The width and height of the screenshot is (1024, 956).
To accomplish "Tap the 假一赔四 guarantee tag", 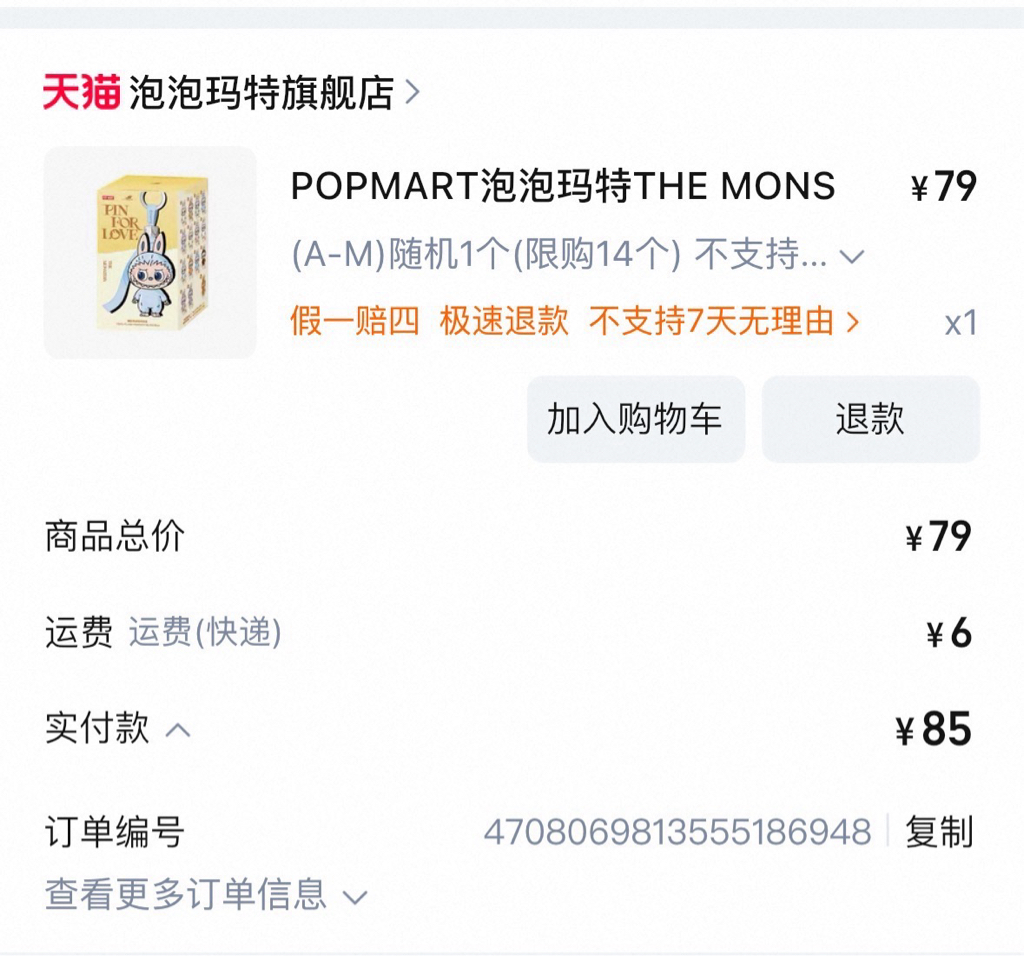I will coord(355,321).
